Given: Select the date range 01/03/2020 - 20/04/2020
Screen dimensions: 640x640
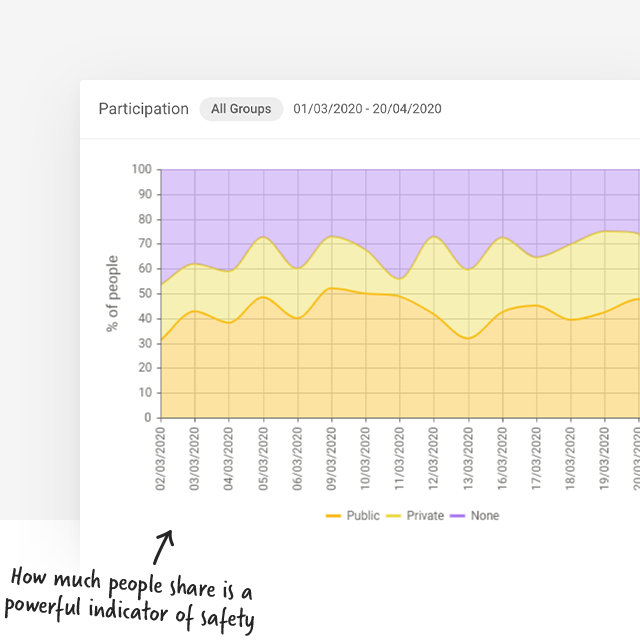Looking at the screenshot, I should (x=367, y=109).
